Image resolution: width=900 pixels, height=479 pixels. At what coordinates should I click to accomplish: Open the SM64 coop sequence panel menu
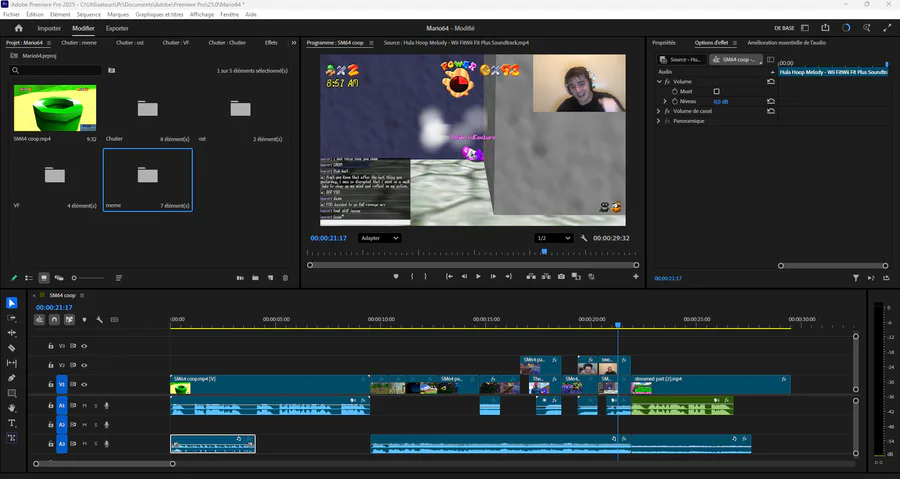coord(82,295)
